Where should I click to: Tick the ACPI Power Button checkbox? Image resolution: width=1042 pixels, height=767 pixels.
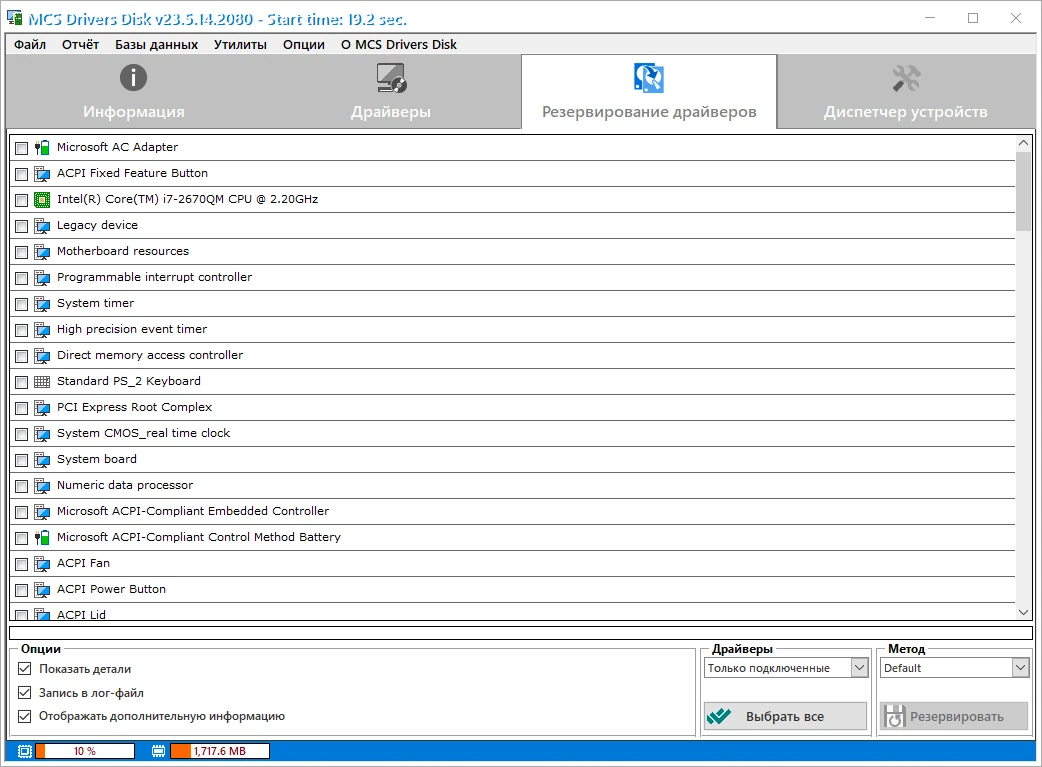point(21,590)
